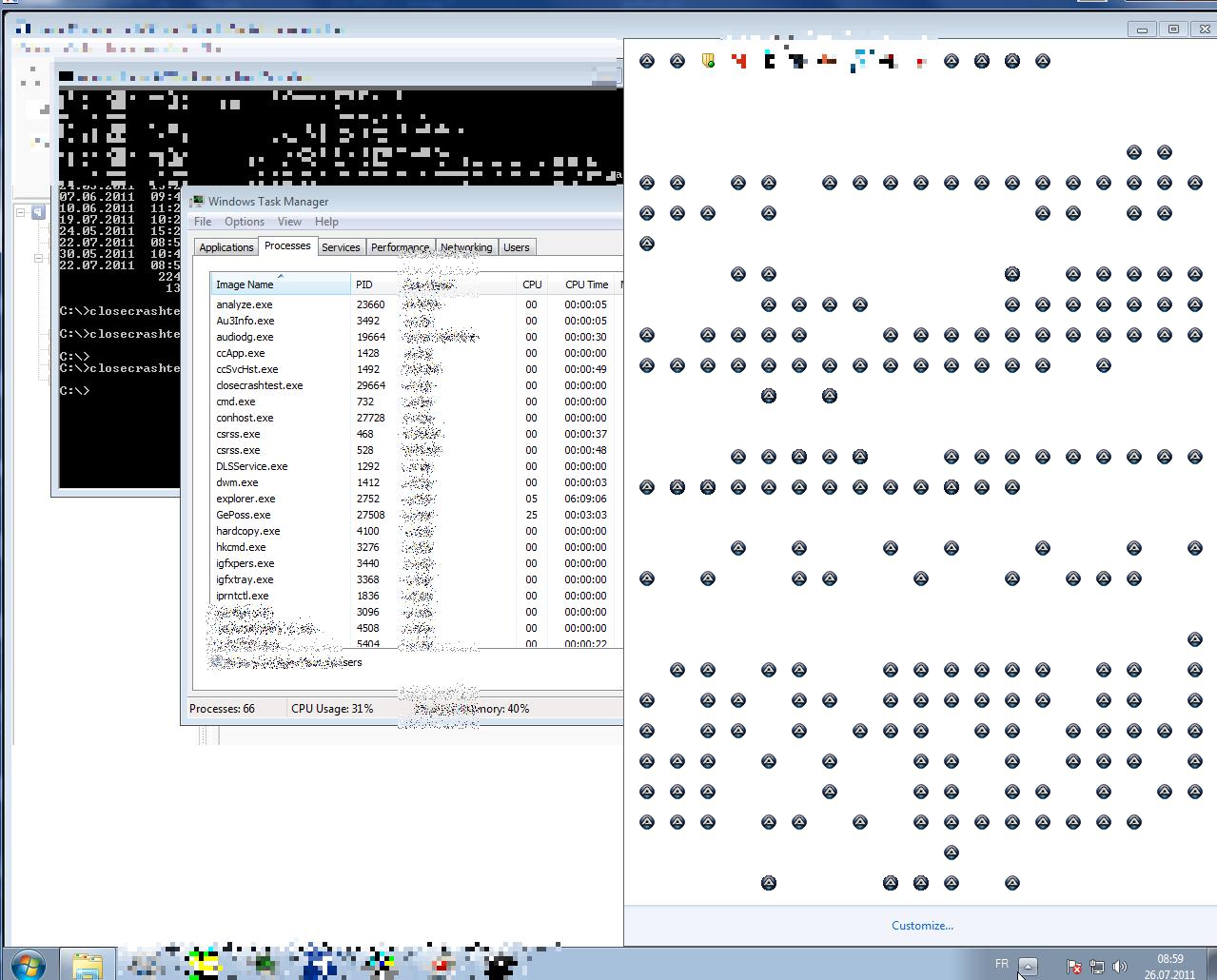Click the Customize... link

(922, 925)
